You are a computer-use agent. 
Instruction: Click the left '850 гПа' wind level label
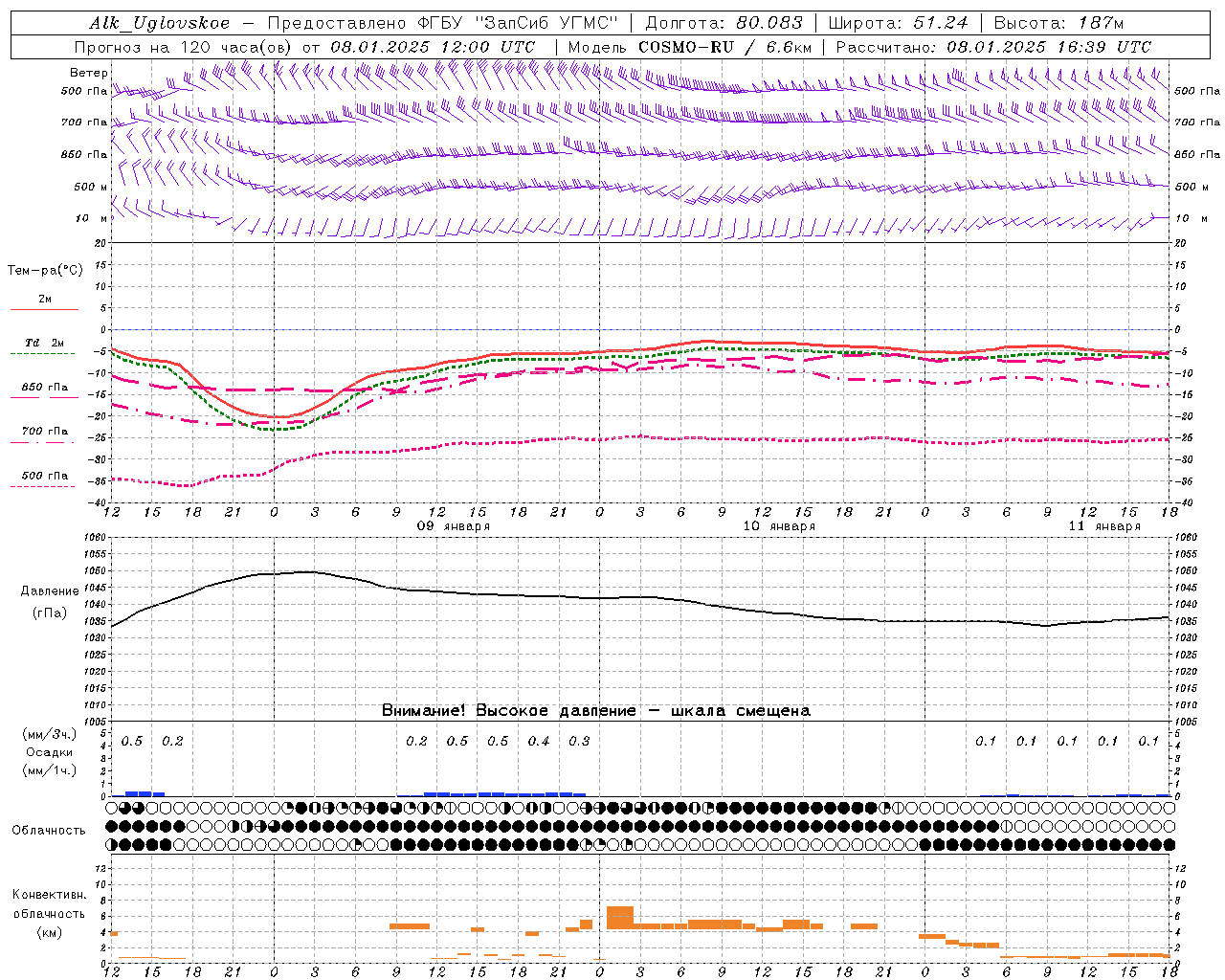(x=84, y=154)
